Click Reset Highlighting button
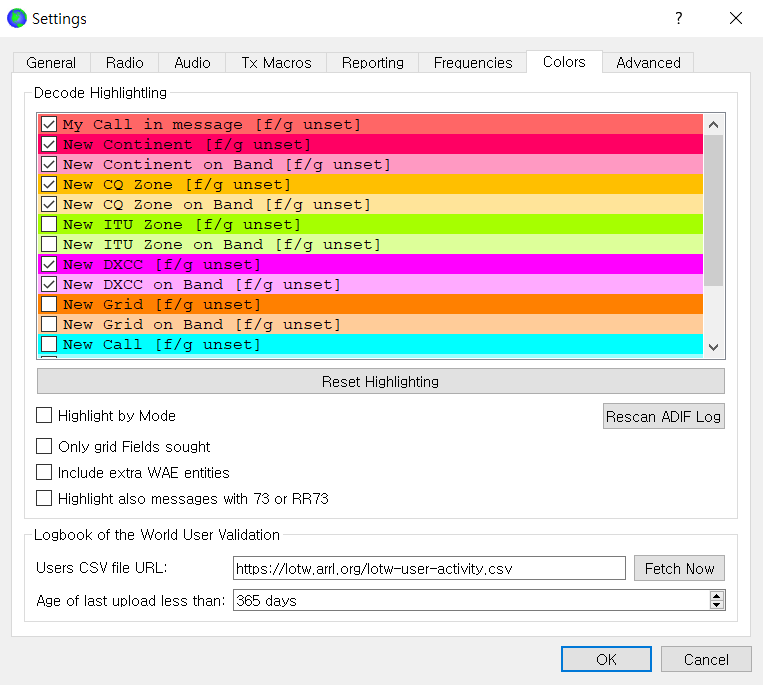 381,381
